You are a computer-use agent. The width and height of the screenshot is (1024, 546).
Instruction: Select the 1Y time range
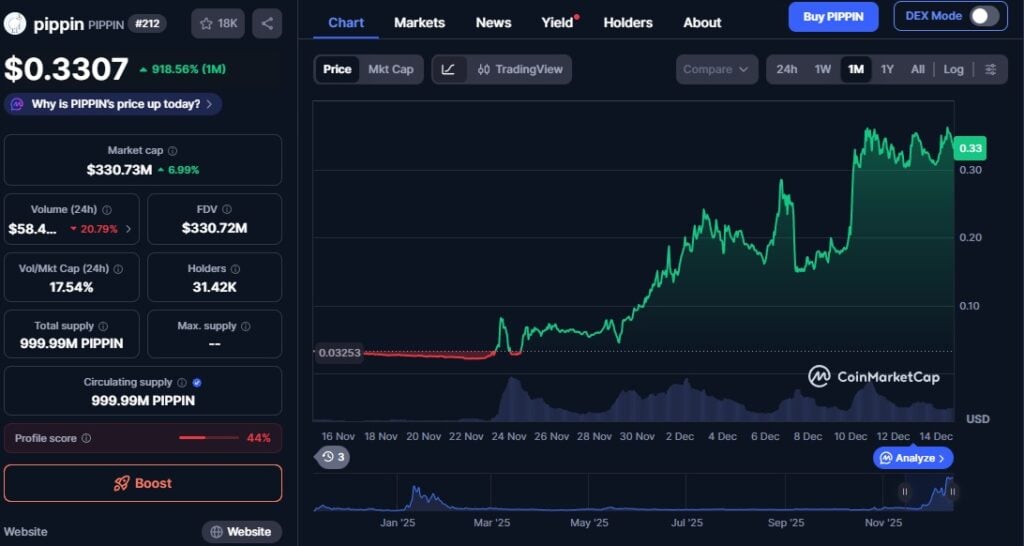coord(887,69)
